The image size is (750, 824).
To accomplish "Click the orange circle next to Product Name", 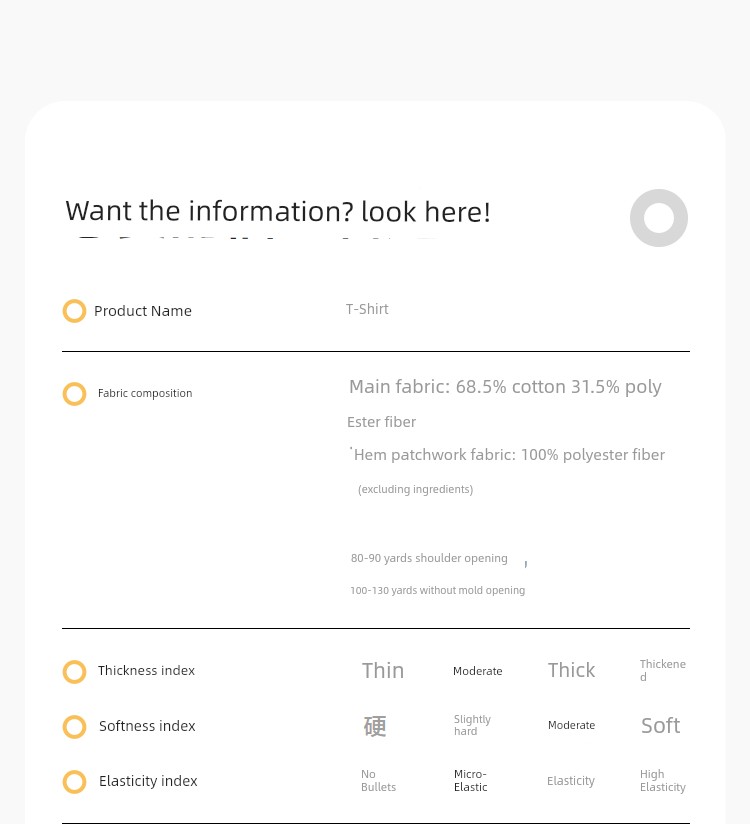I will [x=74, y=311].
